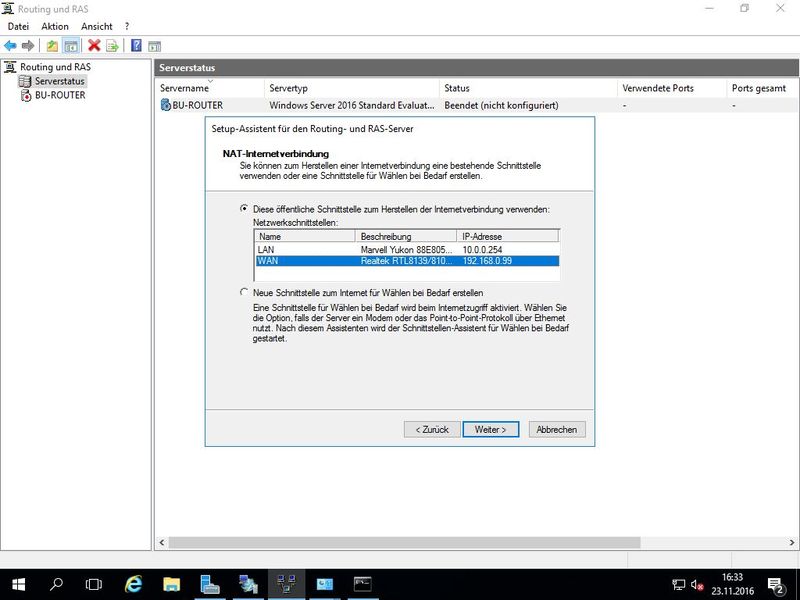This screenshot has height=600, width=800.
Task: Open File Explorer from the taskbar
Action: coord(172,584)
